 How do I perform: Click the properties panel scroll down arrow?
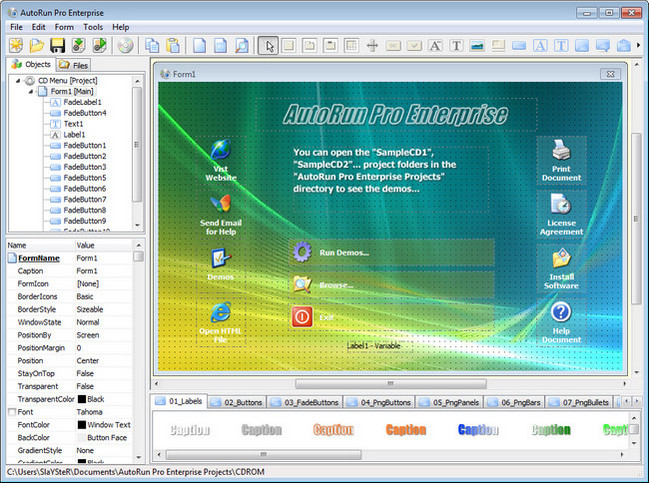coord(139,457)
